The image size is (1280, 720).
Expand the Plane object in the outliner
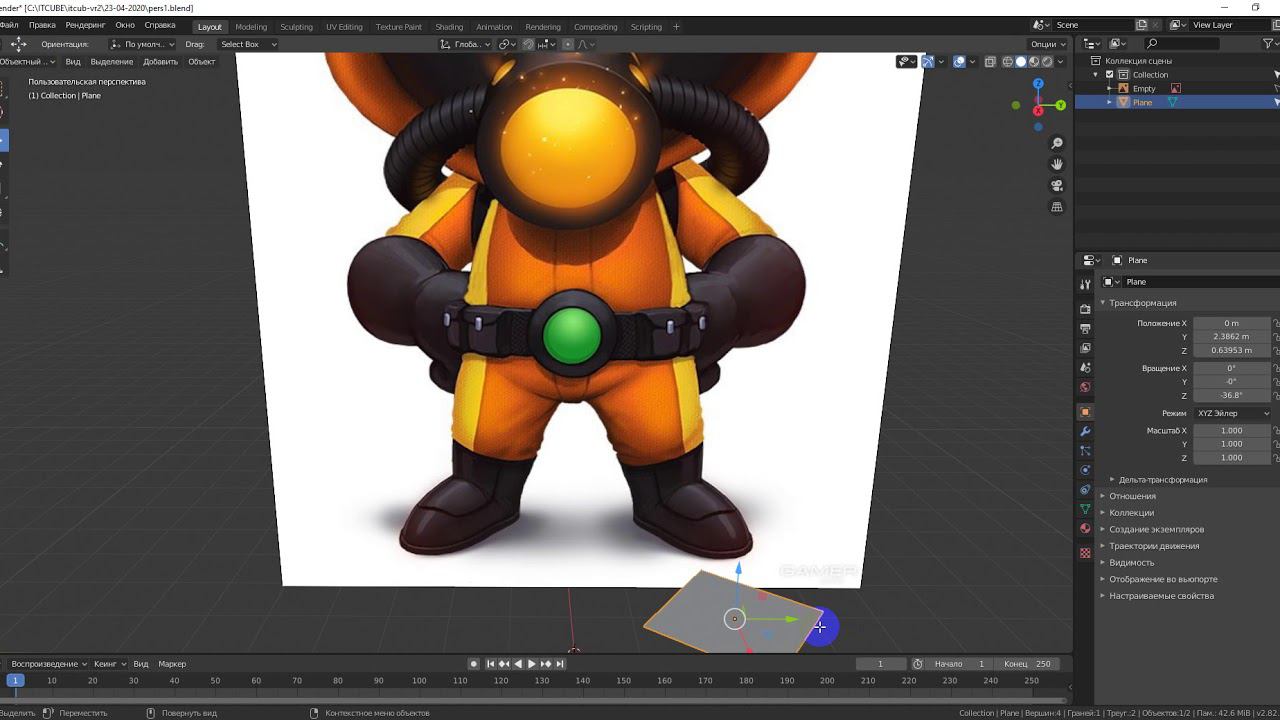(1109, 102)
